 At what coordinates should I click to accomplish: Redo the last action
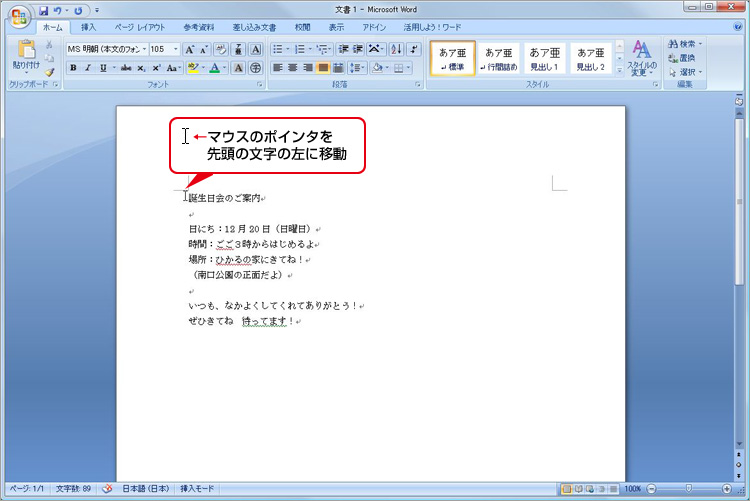(78, 10)
